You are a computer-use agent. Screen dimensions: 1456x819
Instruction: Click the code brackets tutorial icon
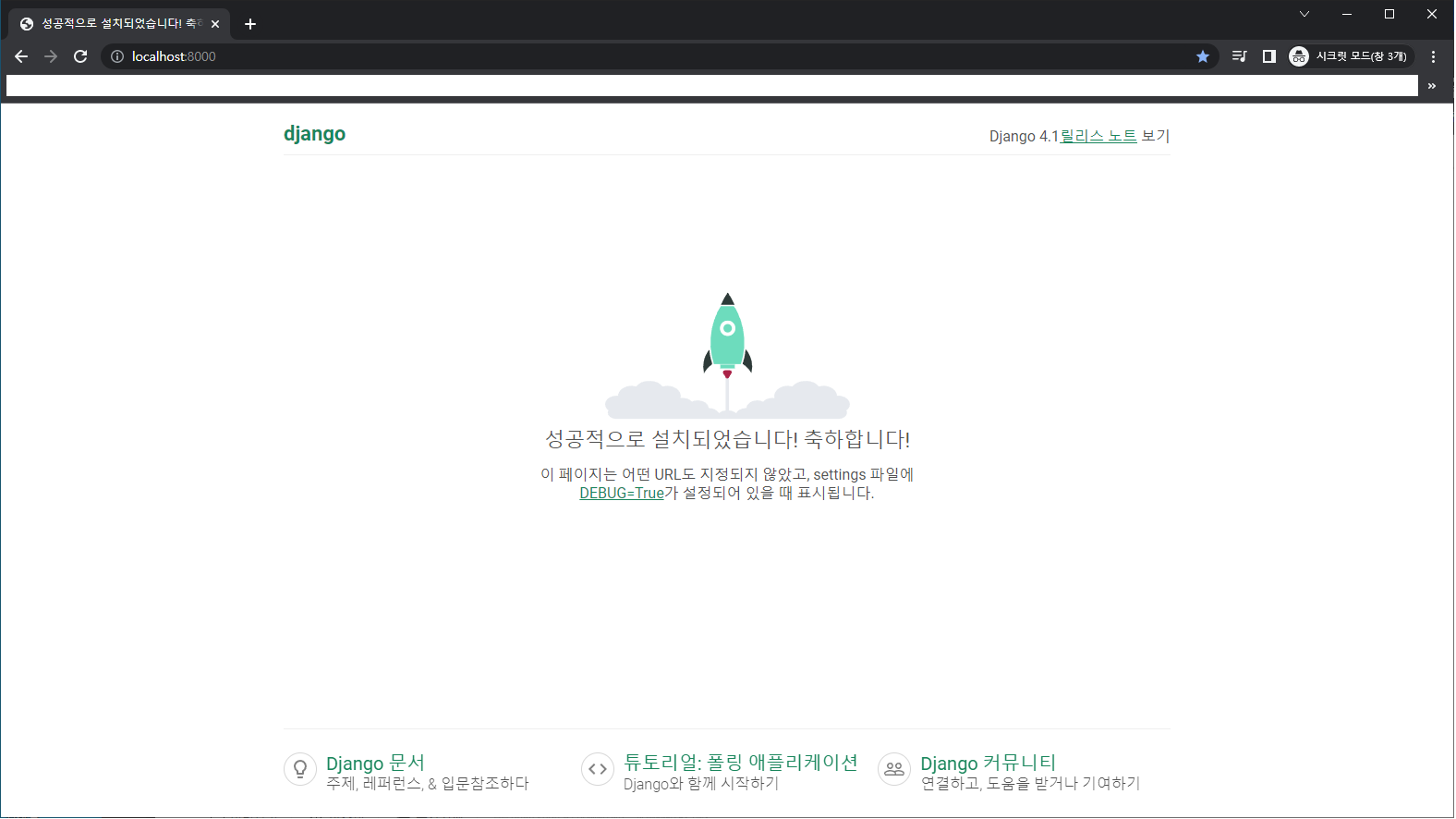(598, 768)
